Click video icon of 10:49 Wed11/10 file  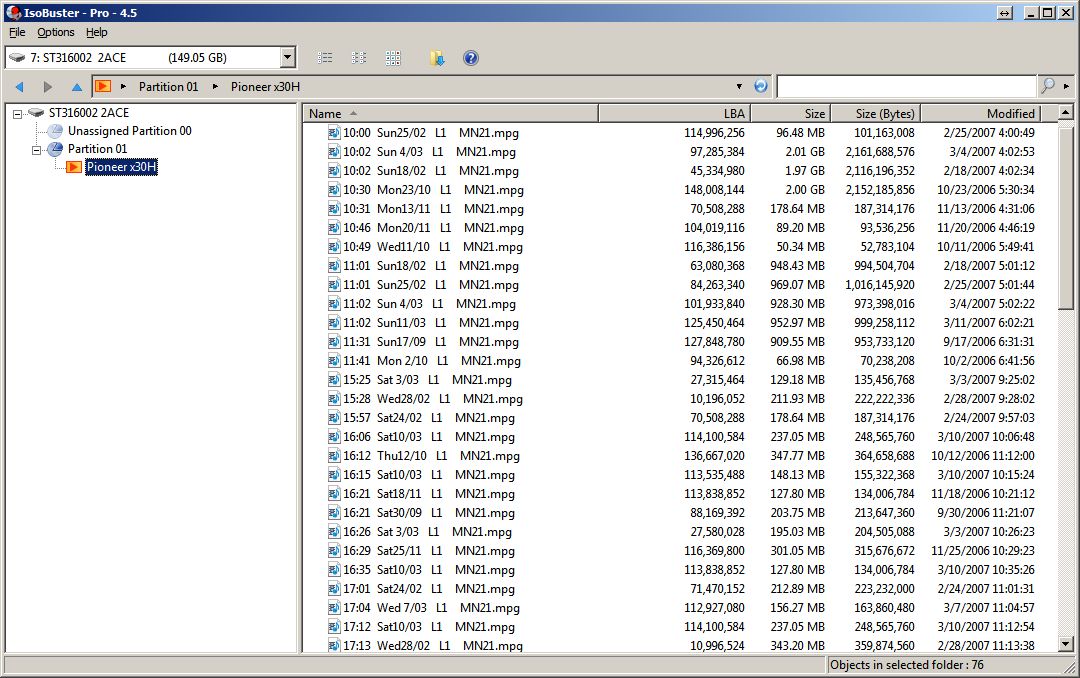[334, 247]
